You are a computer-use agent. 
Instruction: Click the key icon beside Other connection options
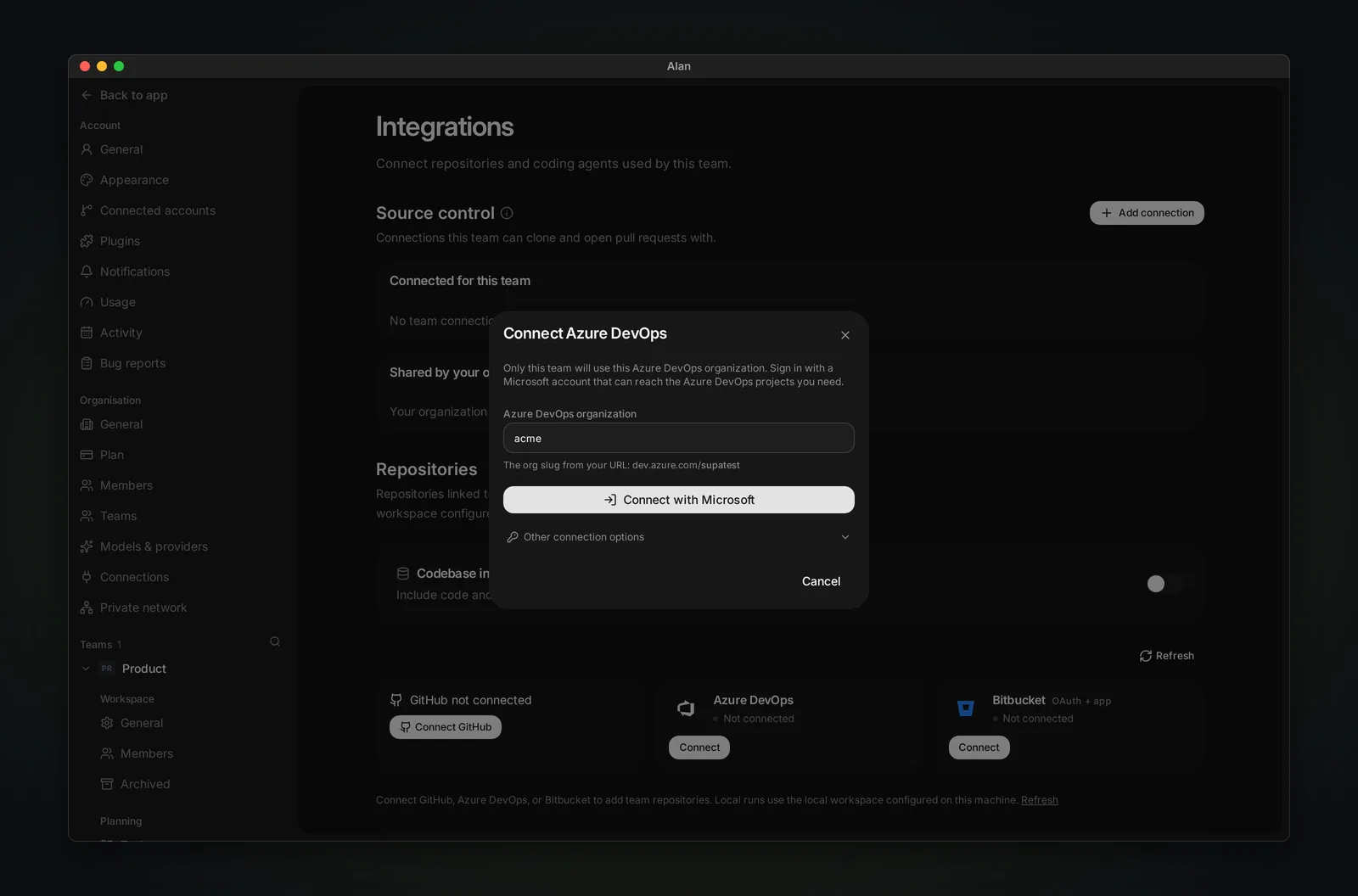tap(513, 537)
